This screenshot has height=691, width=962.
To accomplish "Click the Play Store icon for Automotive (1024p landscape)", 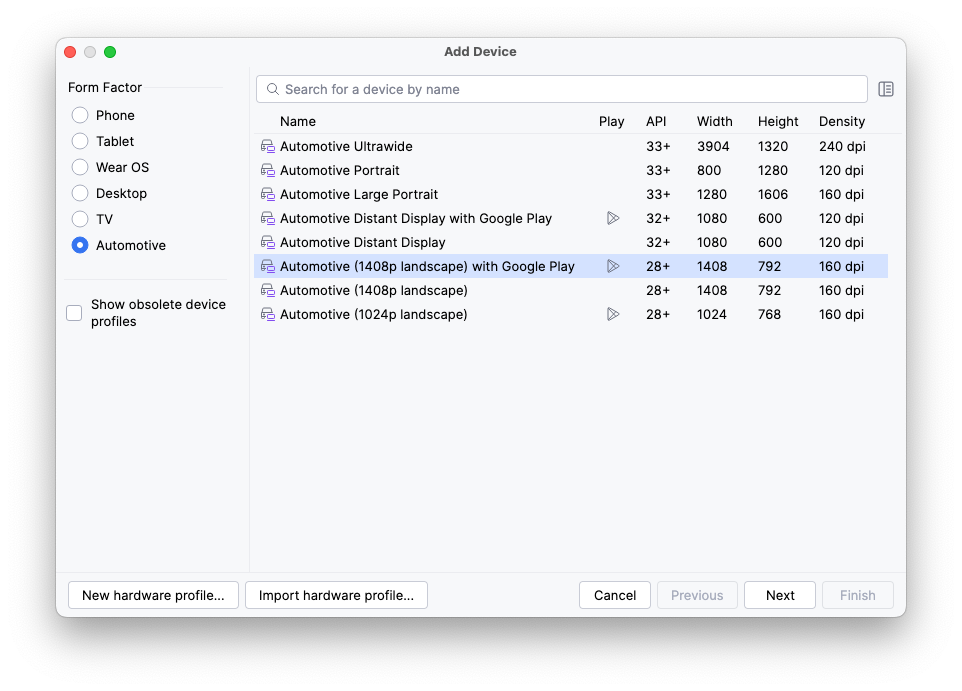I will click(613, 314).
